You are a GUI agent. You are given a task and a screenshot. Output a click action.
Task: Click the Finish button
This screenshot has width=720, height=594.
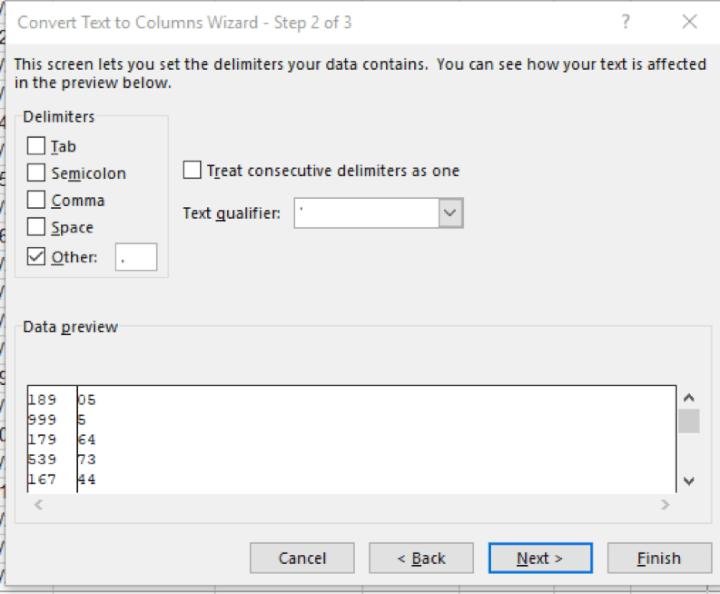658,558
